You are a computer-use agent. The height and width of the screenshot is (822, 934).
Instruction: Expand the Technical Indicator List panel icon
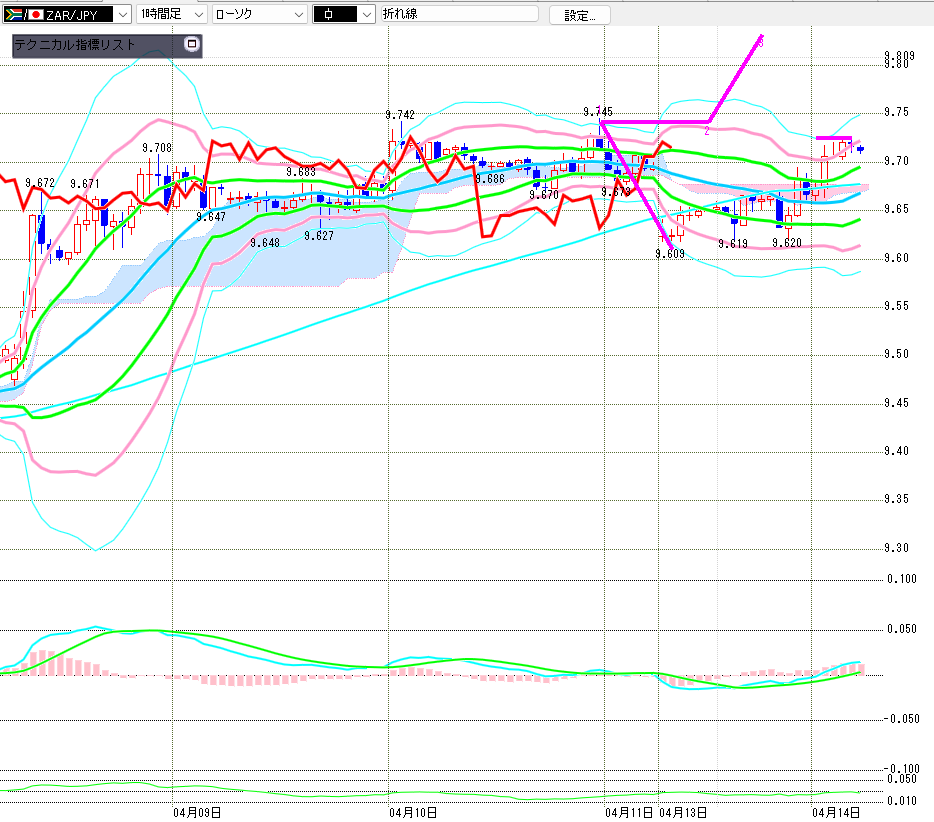pos(192,45)
